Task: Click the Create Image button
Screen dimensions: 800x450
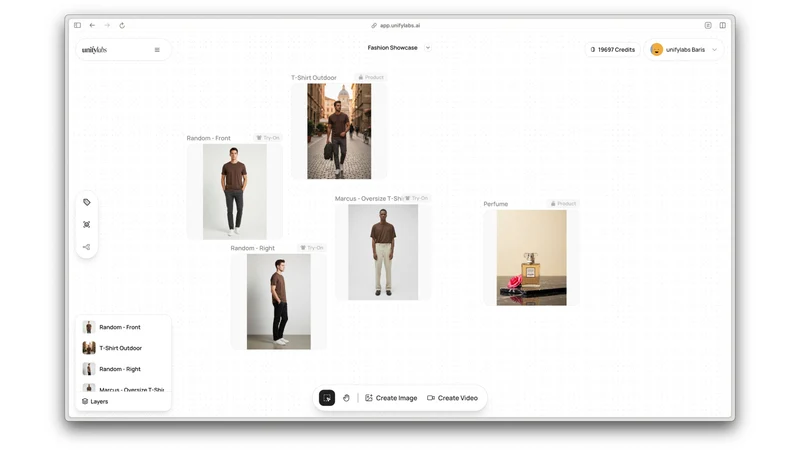Action: point(391,398)
